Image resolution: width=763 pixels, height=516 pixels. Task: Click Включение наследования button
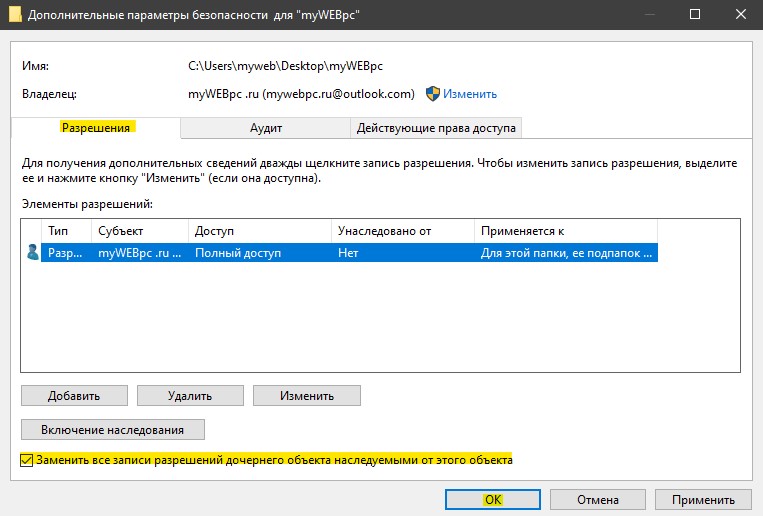(x=112, y=430)
